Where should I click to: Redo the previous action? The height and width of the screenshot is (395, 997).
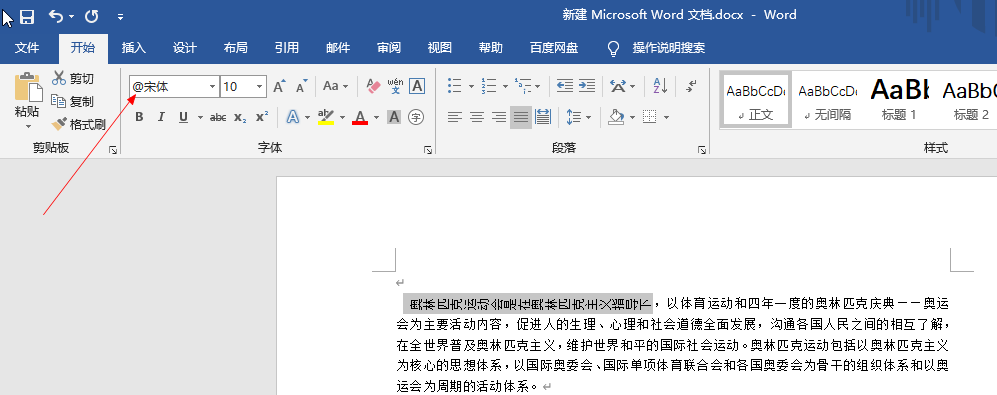click(92, 16)
